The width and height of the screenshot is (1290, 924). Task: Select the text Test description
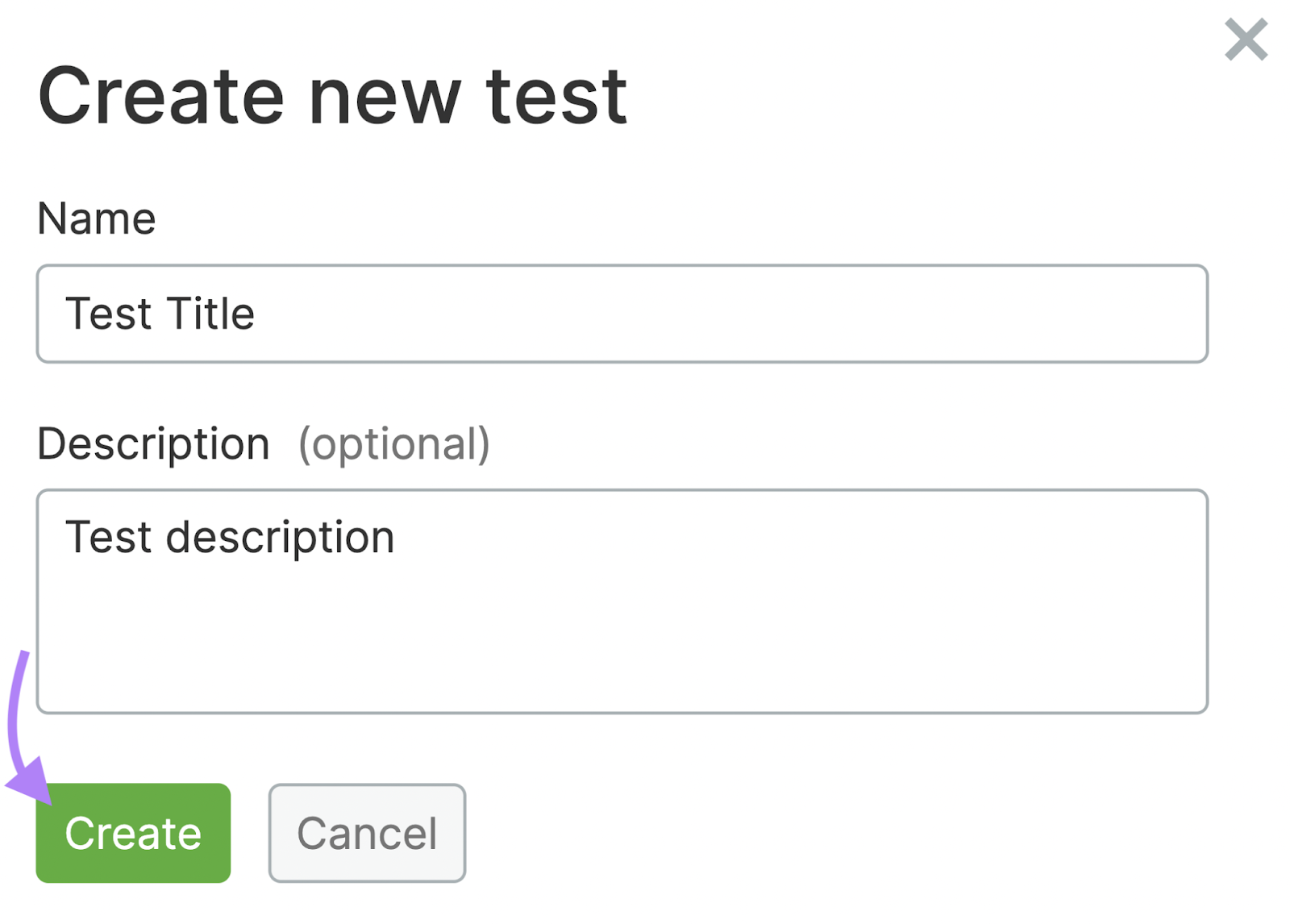click(x=231, y=535)
